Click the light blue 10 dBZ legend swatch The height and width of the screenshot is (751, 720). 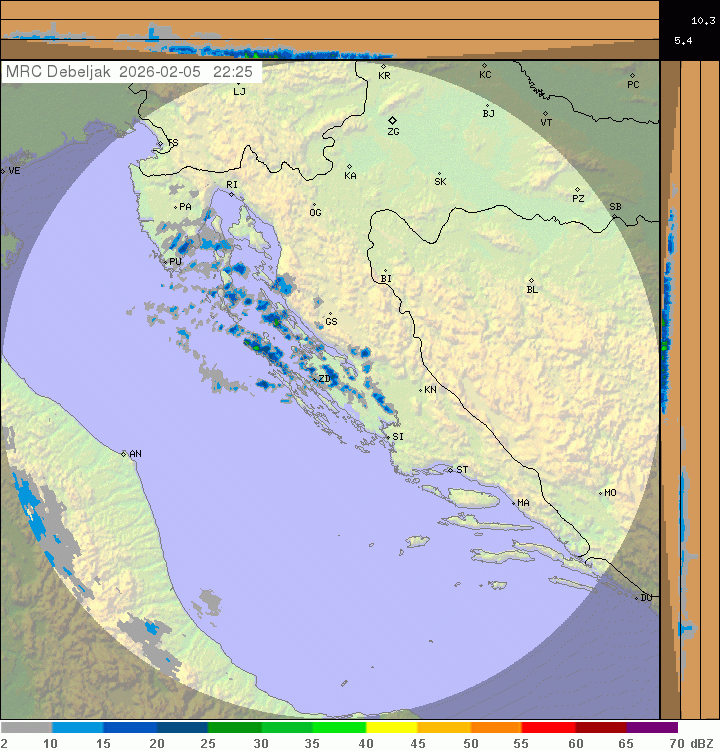pos(78,728)
